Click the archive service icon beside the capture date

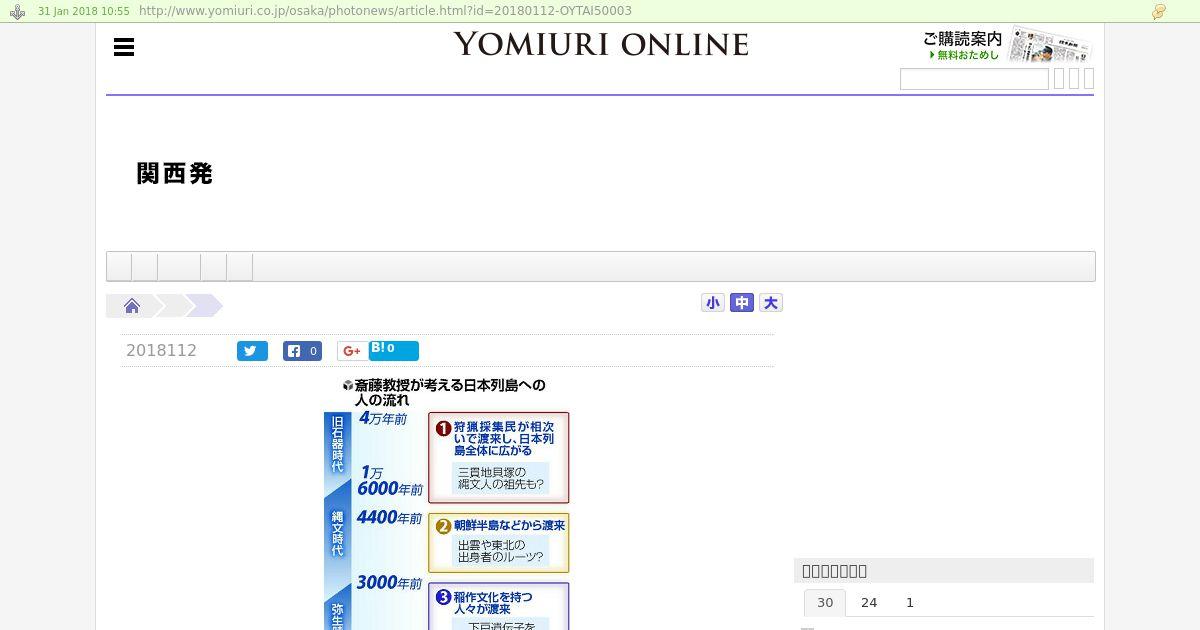(17, 11)
